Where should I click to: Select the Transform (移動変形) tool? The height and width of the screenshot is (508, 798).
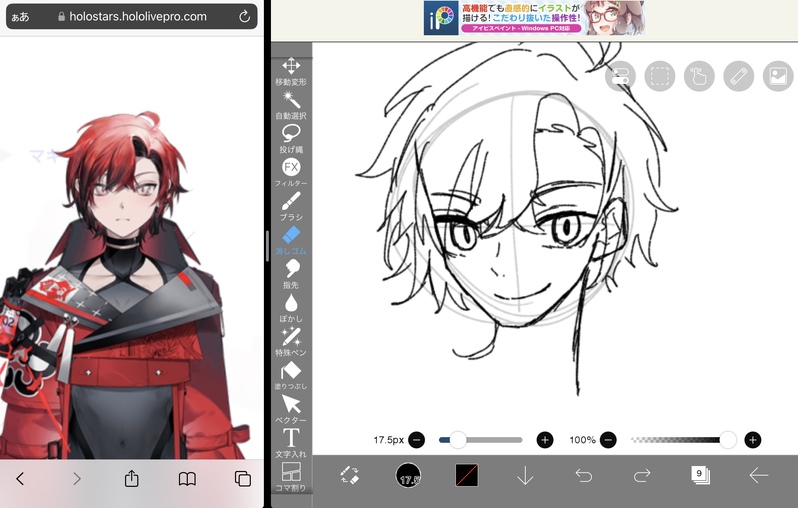coord(291,71)
